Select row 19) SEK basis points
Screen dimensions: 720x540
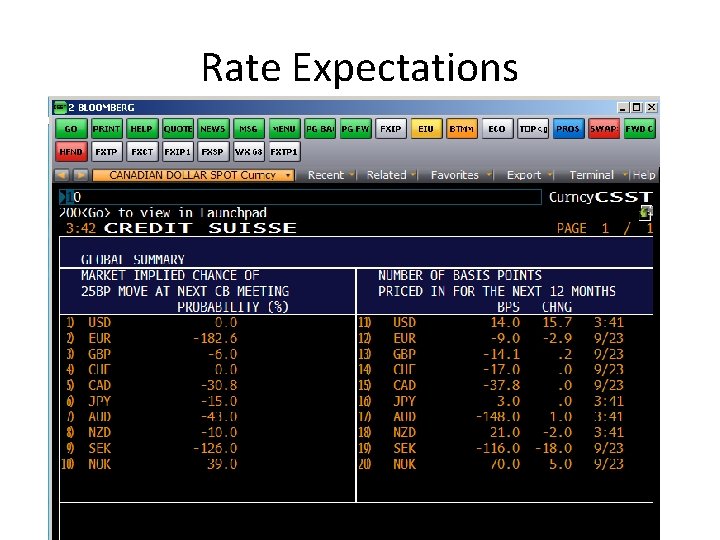click(491, 448)
